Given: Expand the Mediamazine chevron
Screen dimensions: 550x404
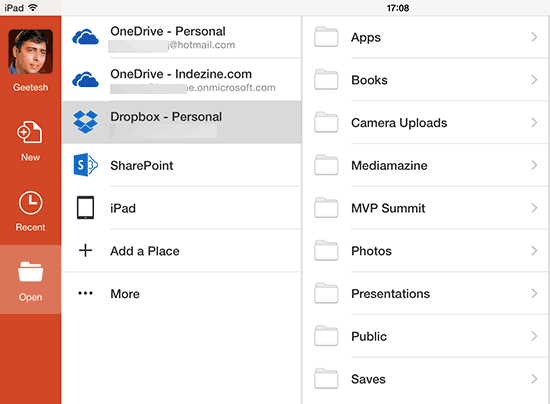Looking at the screenshot, I should pyautogui.click(x=534, y=165).
